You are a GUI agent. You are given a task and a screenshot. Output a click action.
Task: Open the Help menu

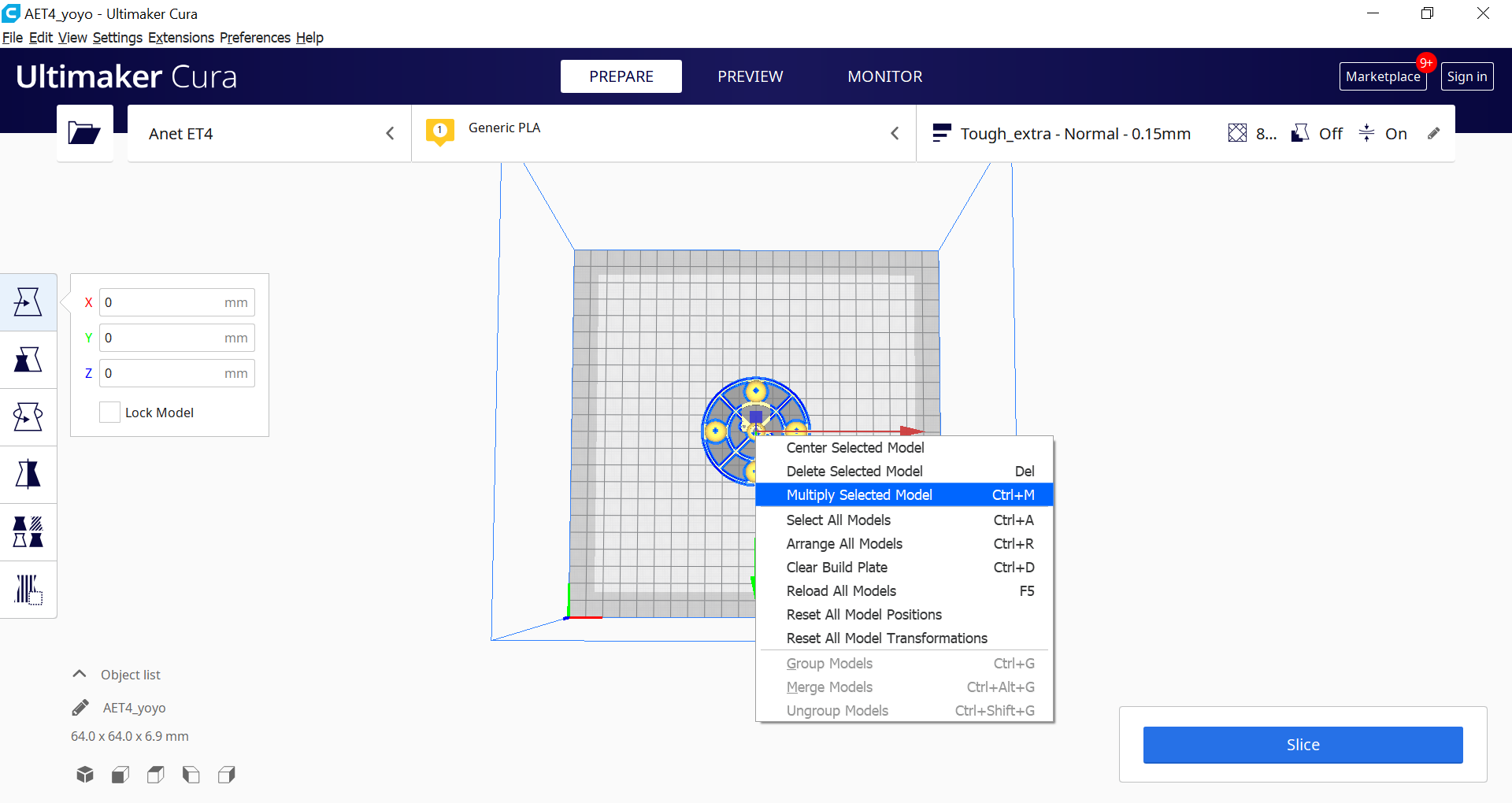coord(309,38)
